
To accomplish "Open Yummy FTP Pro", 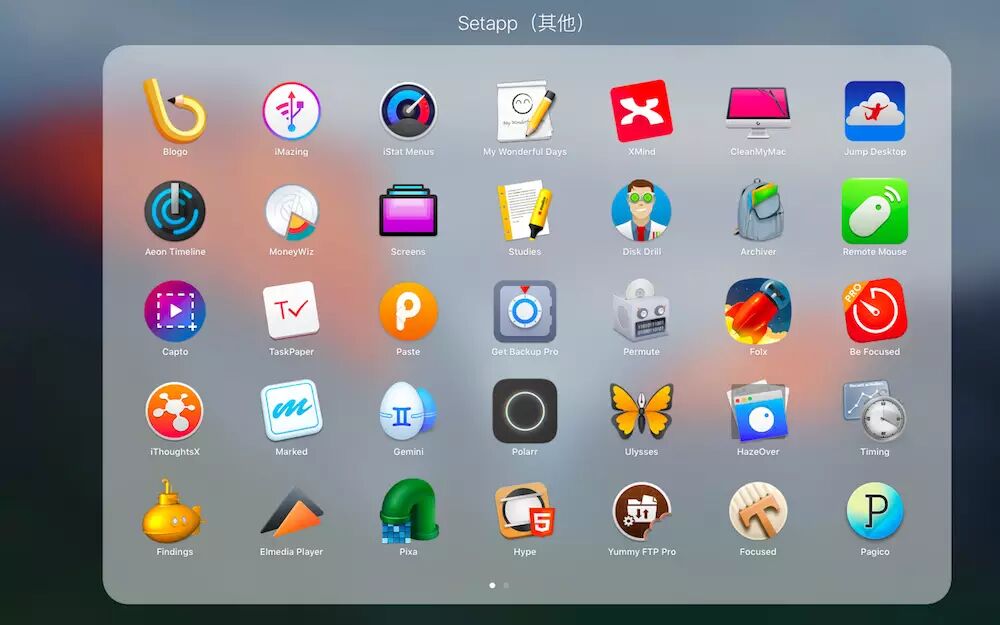I will coord(642,511).
